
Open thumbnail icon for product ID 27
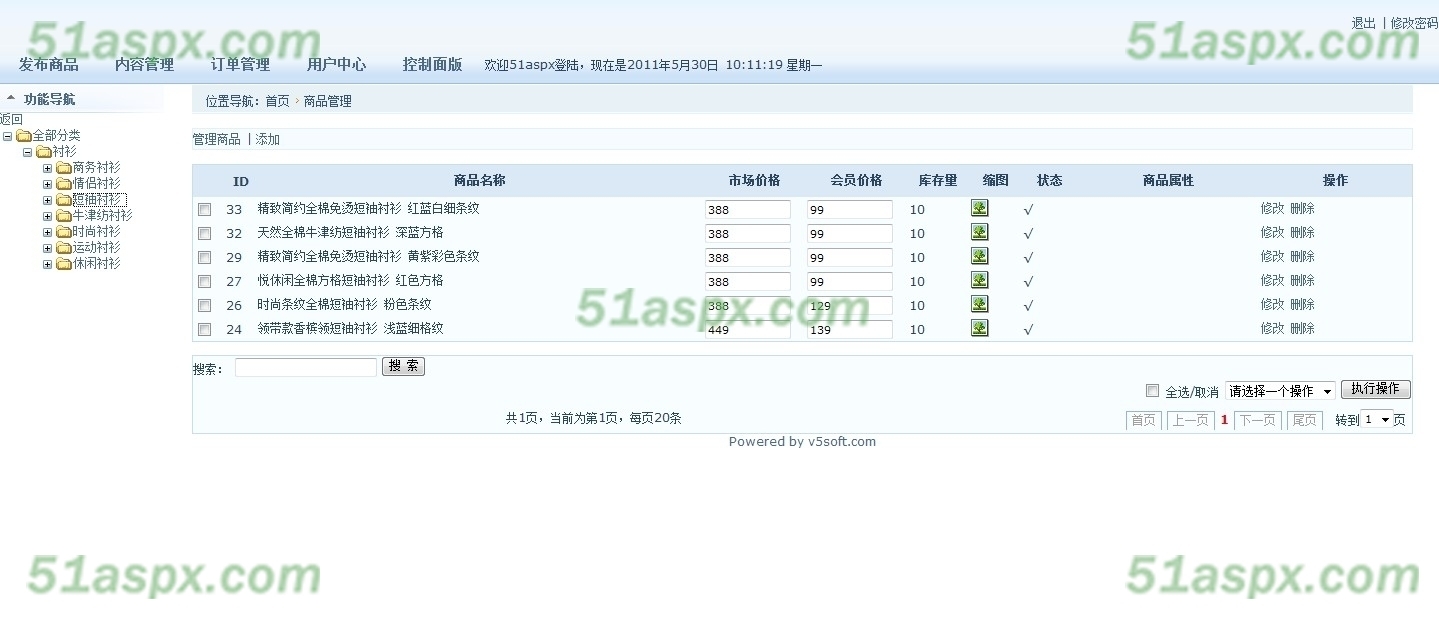(979, 280)
